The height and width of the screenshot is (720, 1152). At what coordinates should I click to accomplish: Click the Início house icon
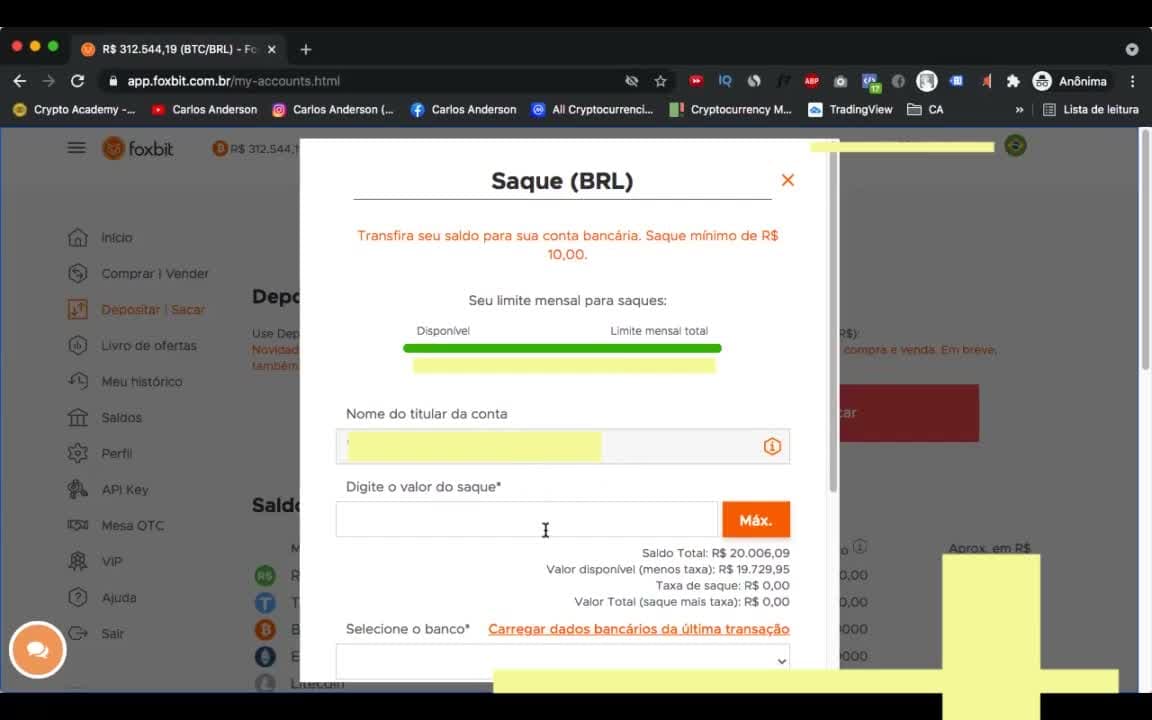point(78,237)
